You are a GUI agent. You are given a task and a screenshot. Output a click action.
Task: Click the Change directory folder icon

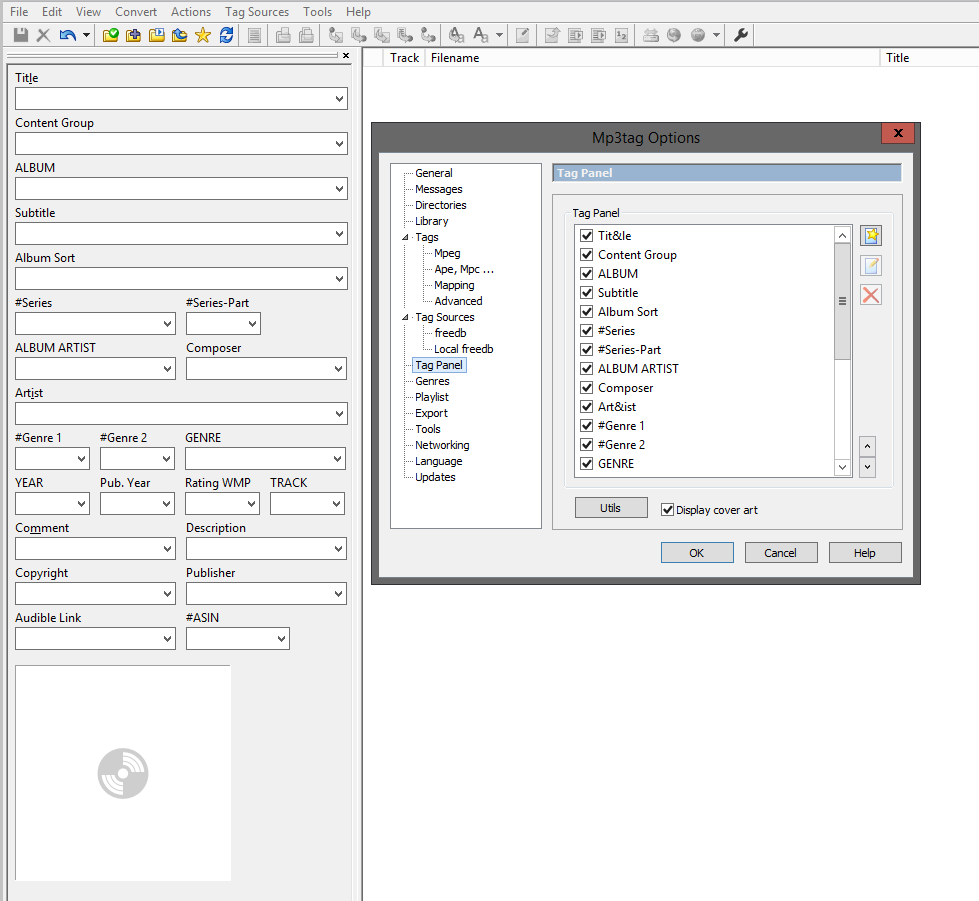point(111,35)
